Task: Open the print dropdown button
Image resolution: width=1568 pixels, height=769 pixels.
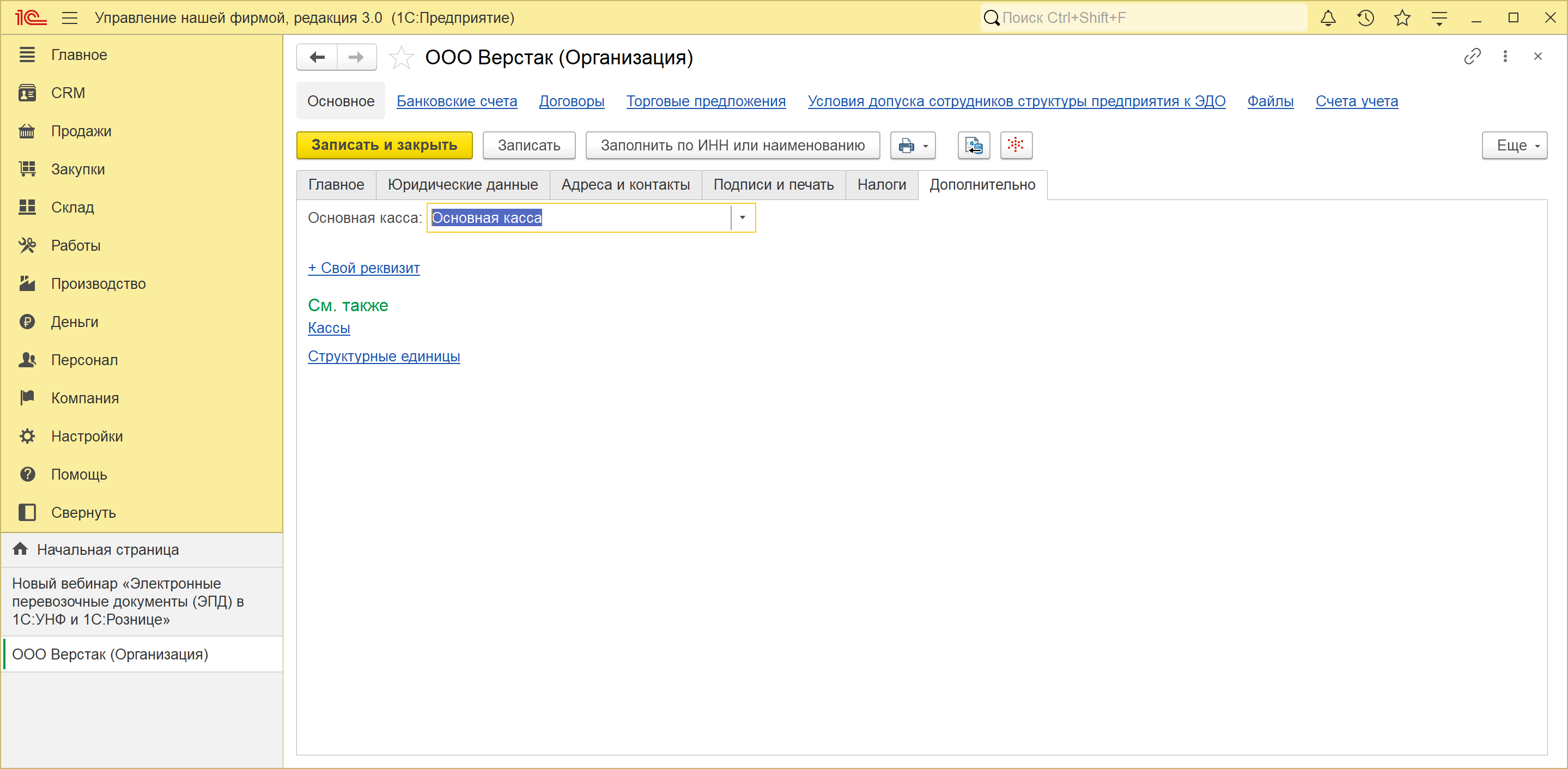Action: tap(913, 146)
